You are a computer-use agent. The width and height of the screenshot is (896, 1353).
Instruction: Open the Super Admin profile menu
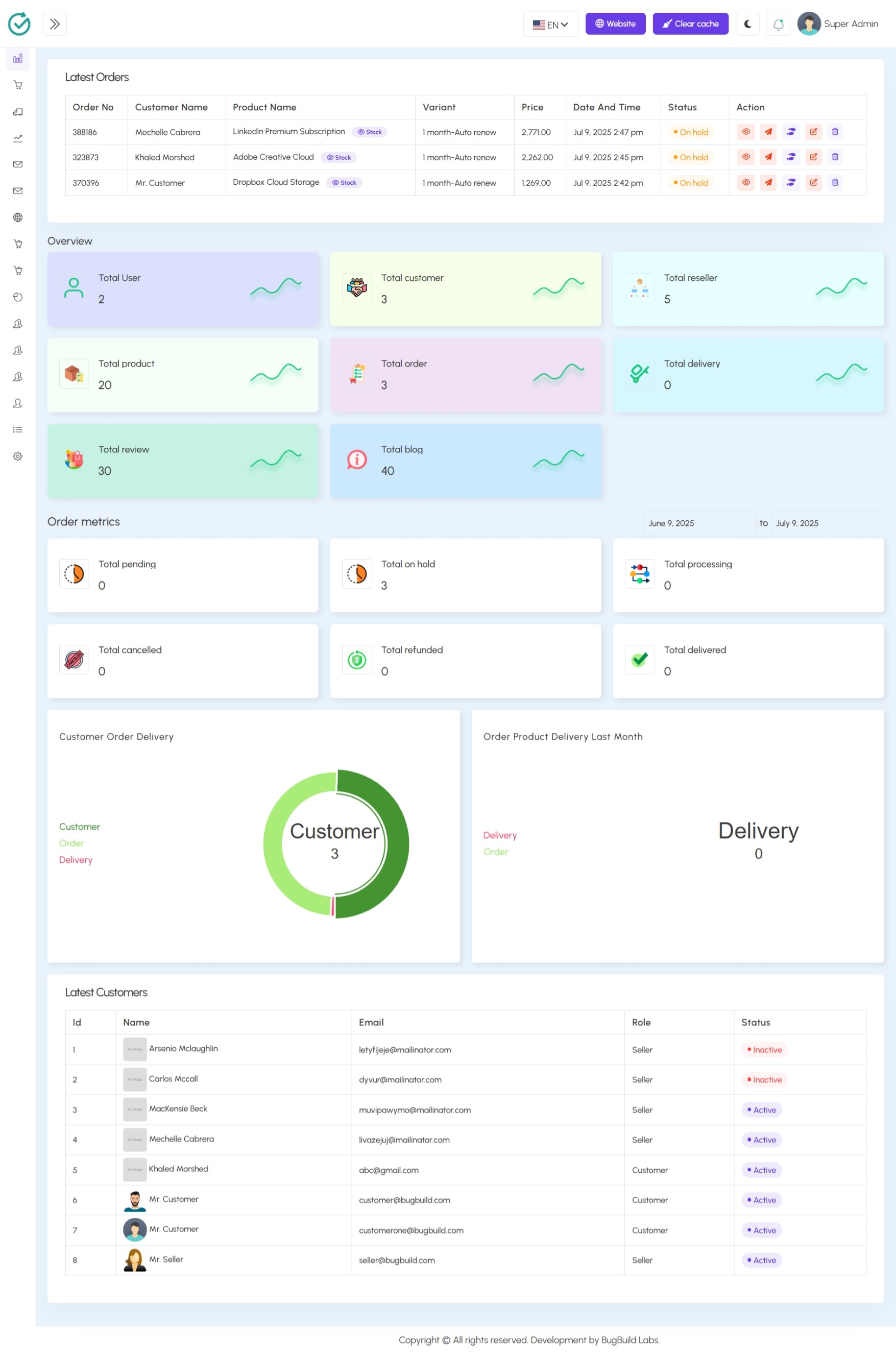click(x=838, y=24)
